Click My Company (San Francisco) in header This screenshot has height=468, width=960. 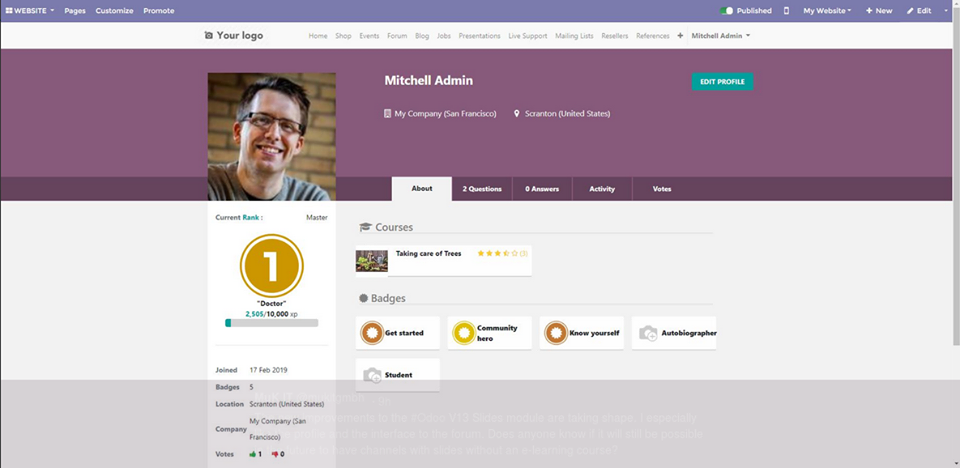[445, 113]
